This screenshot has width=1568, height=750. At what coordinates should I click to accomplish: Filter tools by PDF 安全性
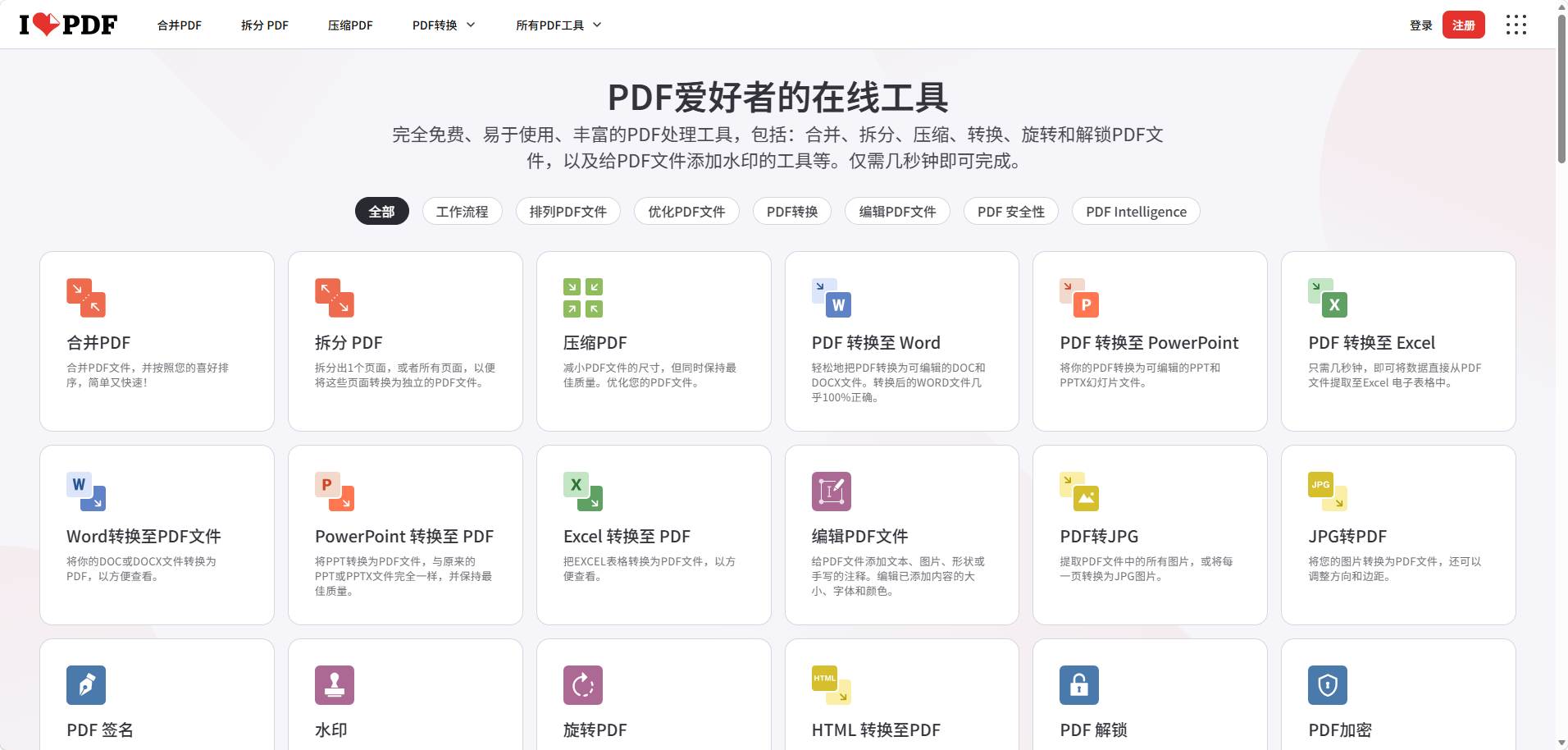point(1010,212)
